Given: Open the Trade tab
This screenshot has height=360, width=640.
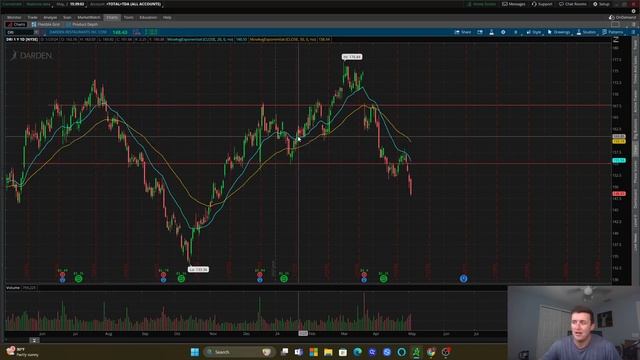Looking at the screenshot, I should point(32,18).
